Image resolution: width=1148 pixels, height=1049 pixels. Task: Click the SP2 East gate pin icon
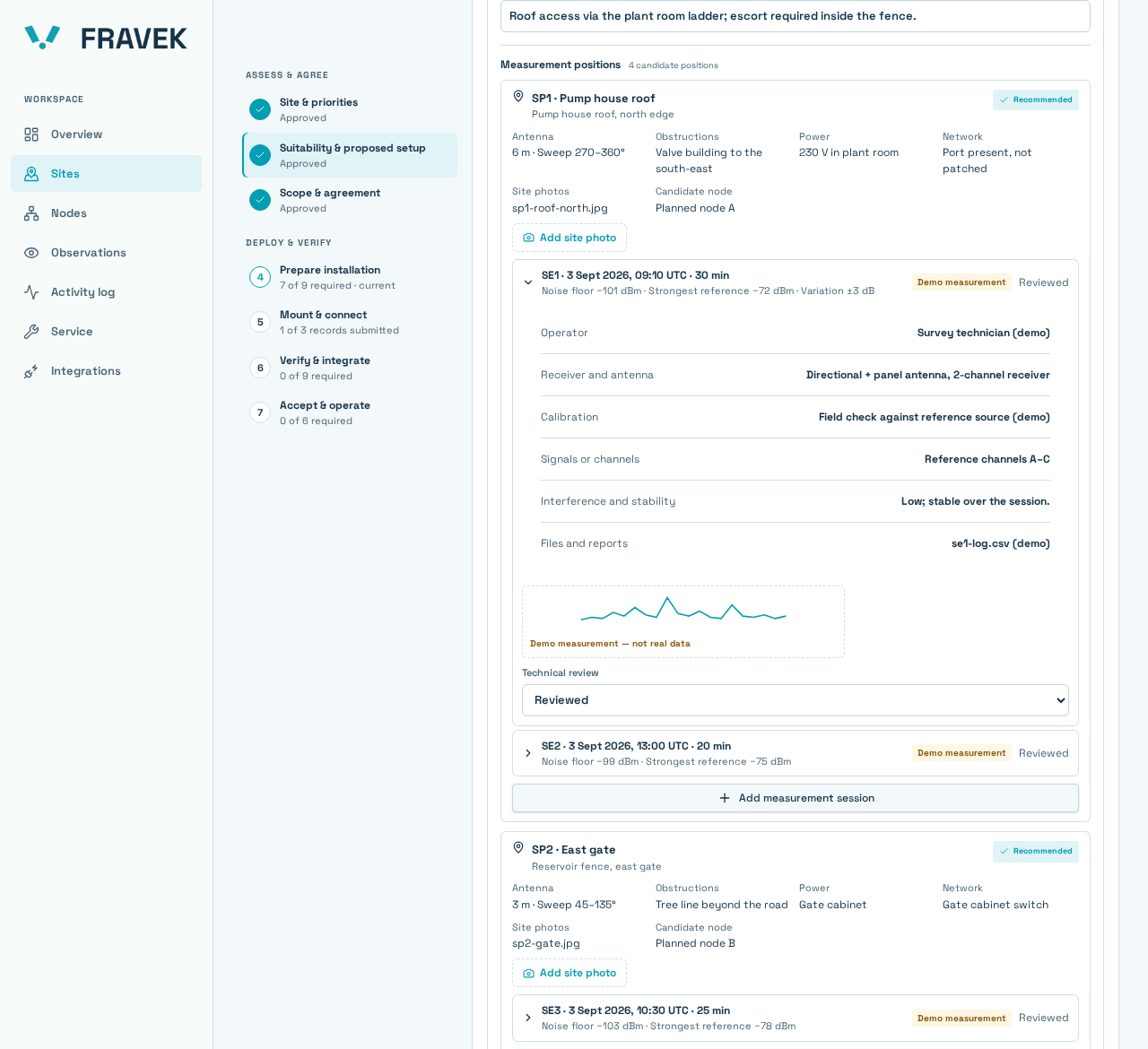pyautogui.click(x=518, y=848)
